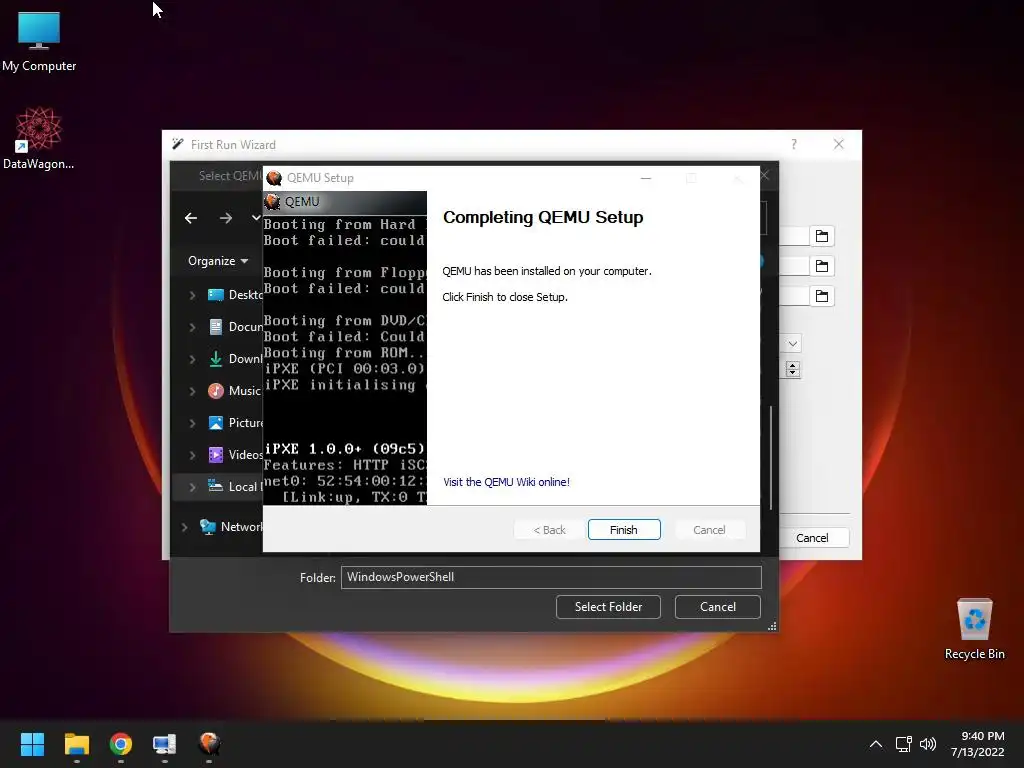Open the clock showing 9:40 PM
This screenshot has width=1024, height=768.
(x=978, y=744)
